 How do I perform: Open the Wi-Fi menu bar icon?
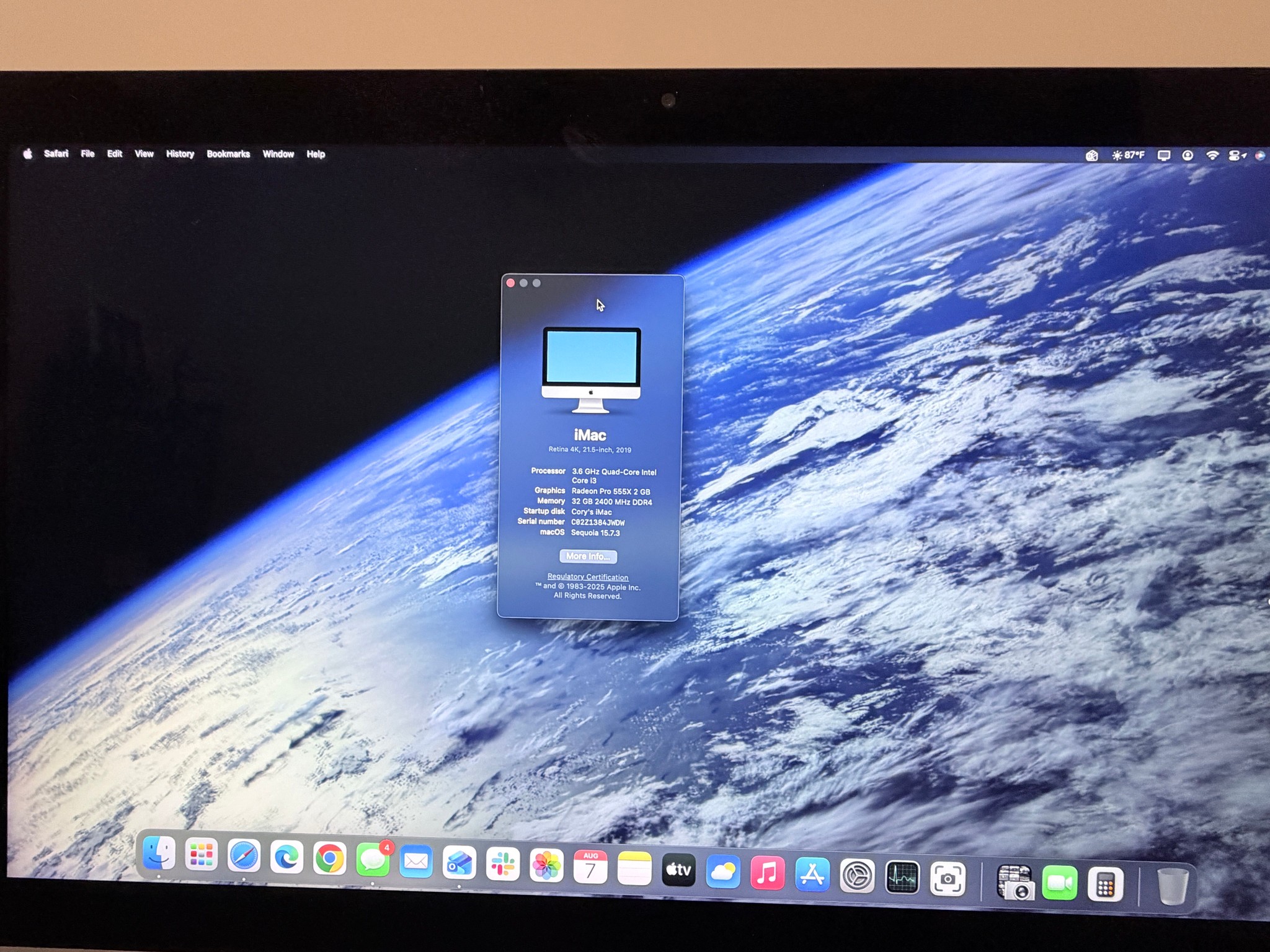point(1212,156)
